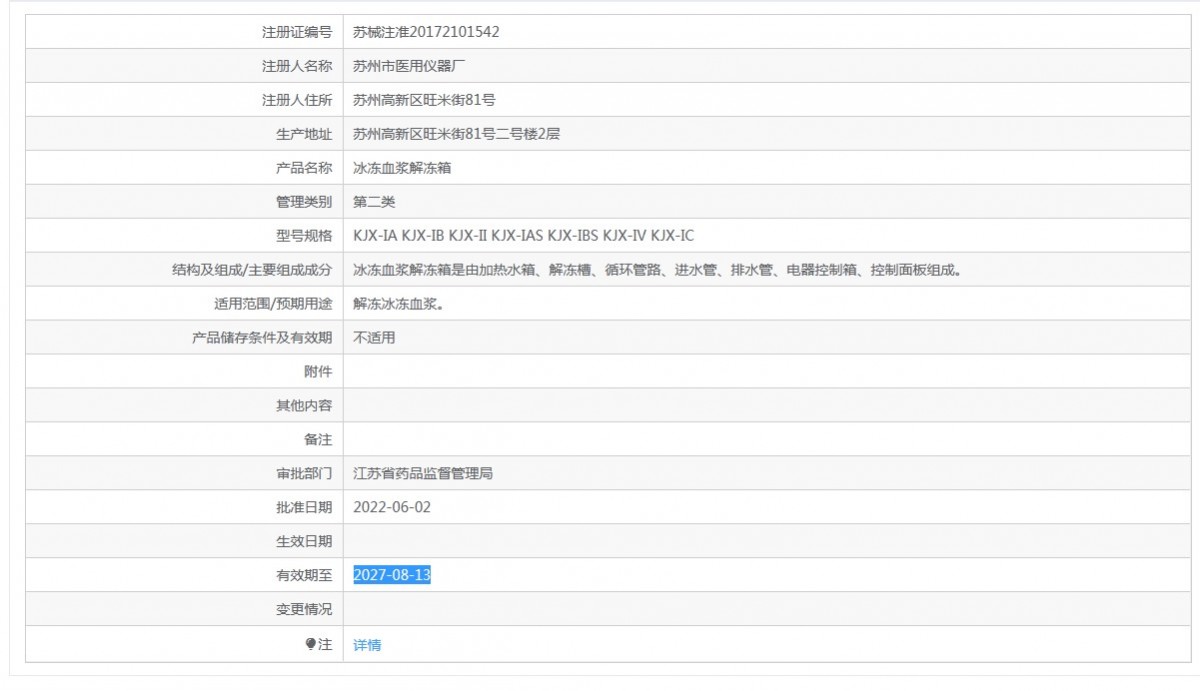Click the production address ending in 二号楼2层

[x=456, y=134]
